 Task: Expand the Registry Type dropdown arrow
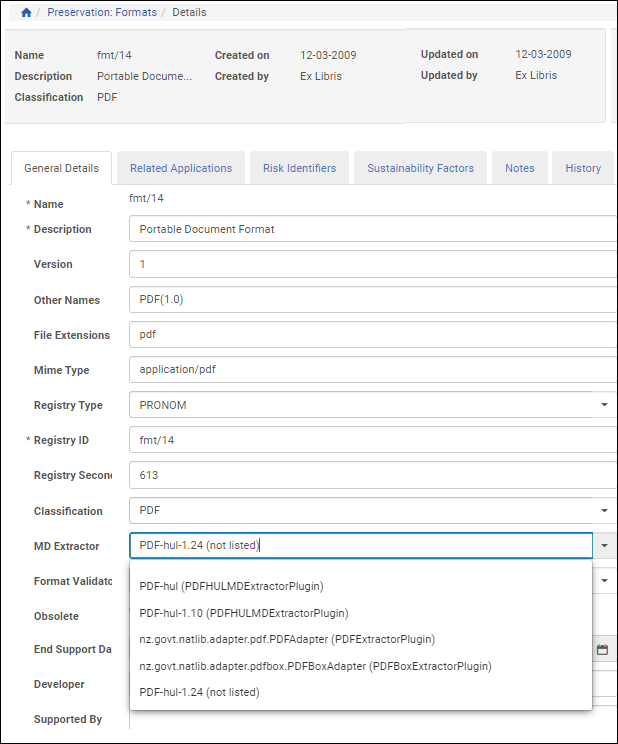pos(604,405)
